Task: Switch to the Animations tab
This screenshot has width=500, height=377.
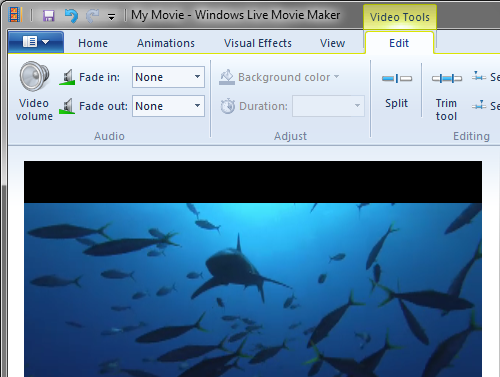Action: (166, 43)
